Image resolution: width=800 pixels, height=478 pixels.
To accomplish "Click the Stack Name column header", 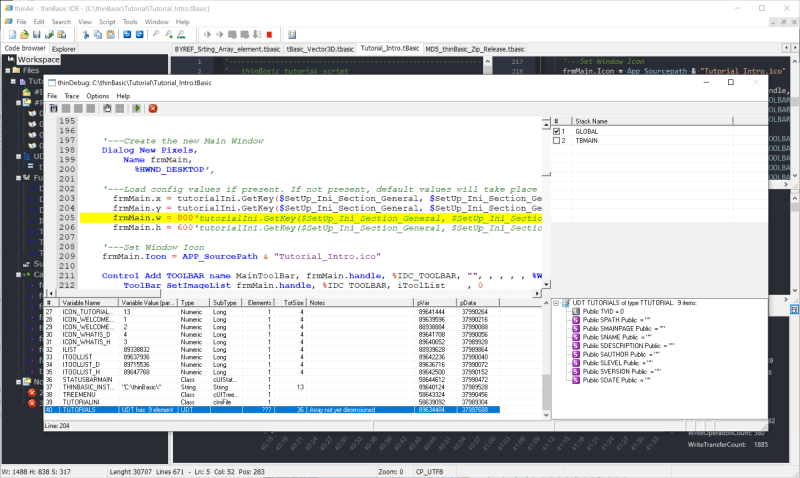I will coord(652,121).
